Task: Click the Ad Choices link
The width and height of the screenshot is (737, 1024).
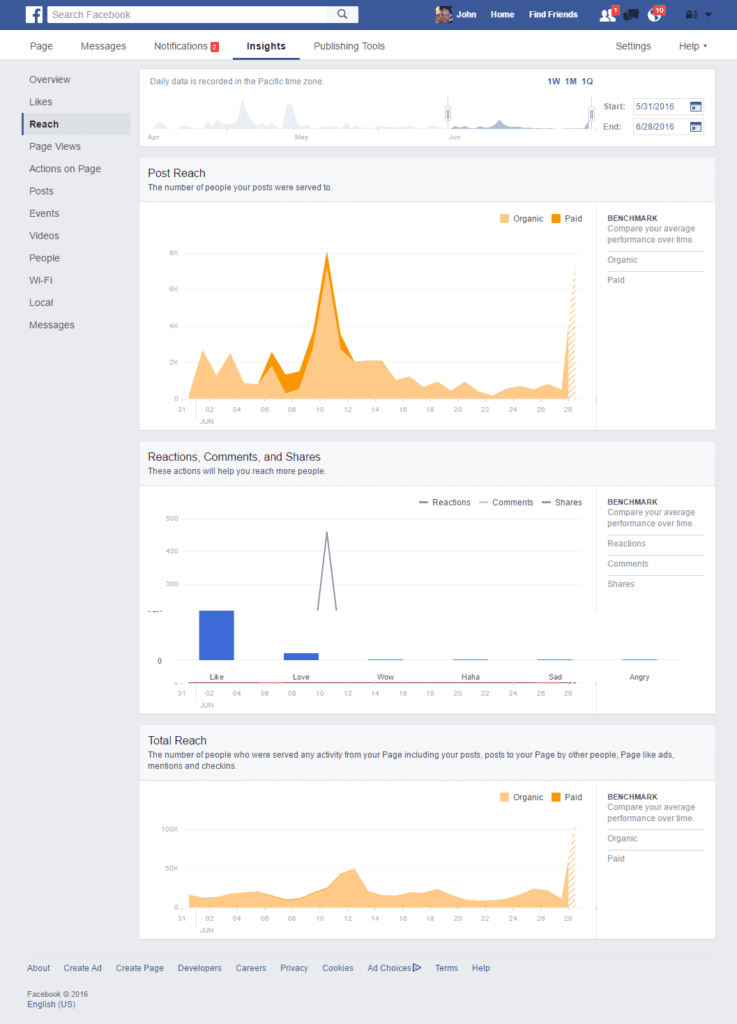Action: (394, 968)
